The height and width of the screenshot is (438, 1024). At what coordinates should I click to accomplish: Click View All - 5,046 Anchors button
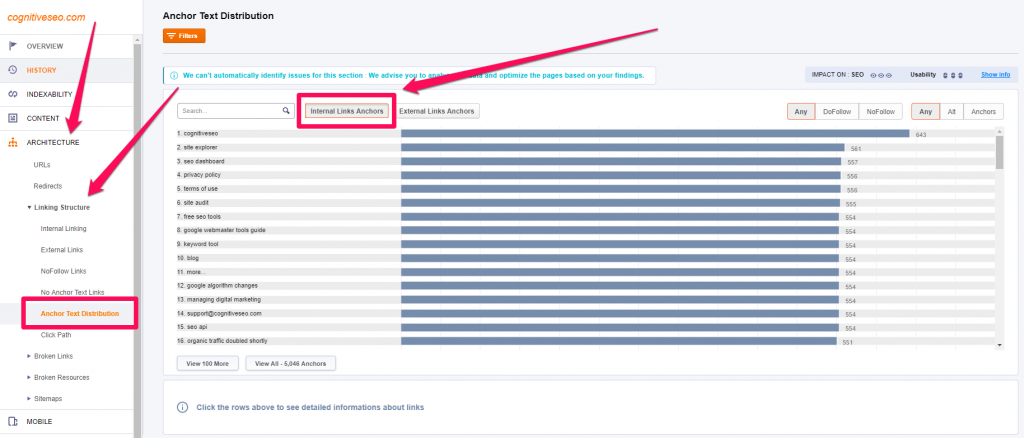[x=291, y=364]
